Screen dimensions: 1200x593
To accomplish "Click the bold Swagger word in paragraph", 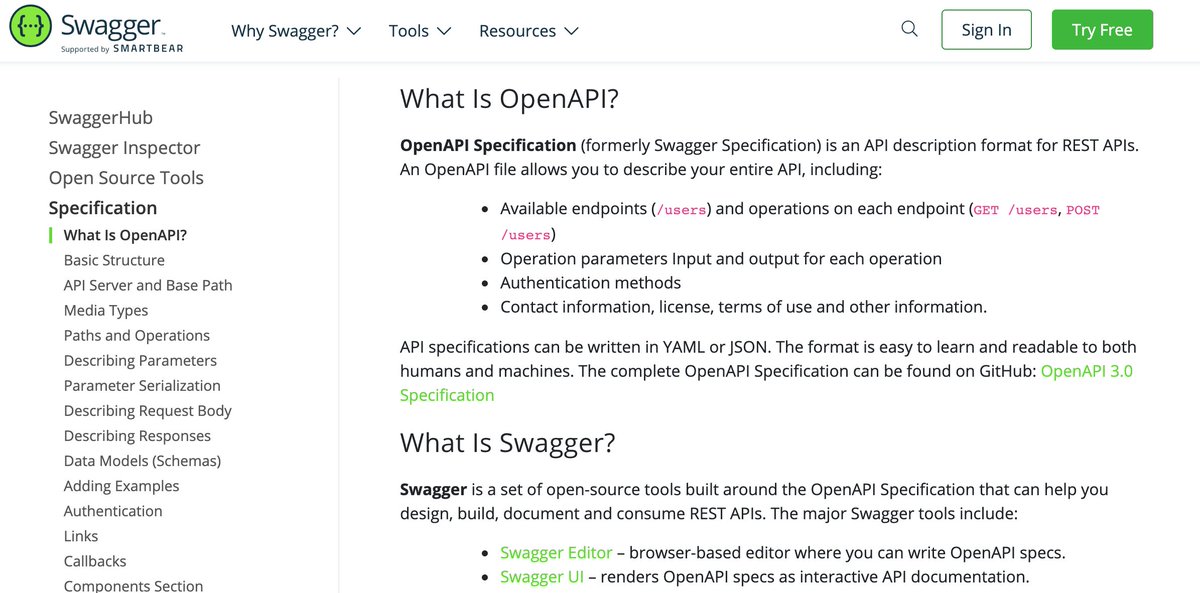I will tap(434, 490).
